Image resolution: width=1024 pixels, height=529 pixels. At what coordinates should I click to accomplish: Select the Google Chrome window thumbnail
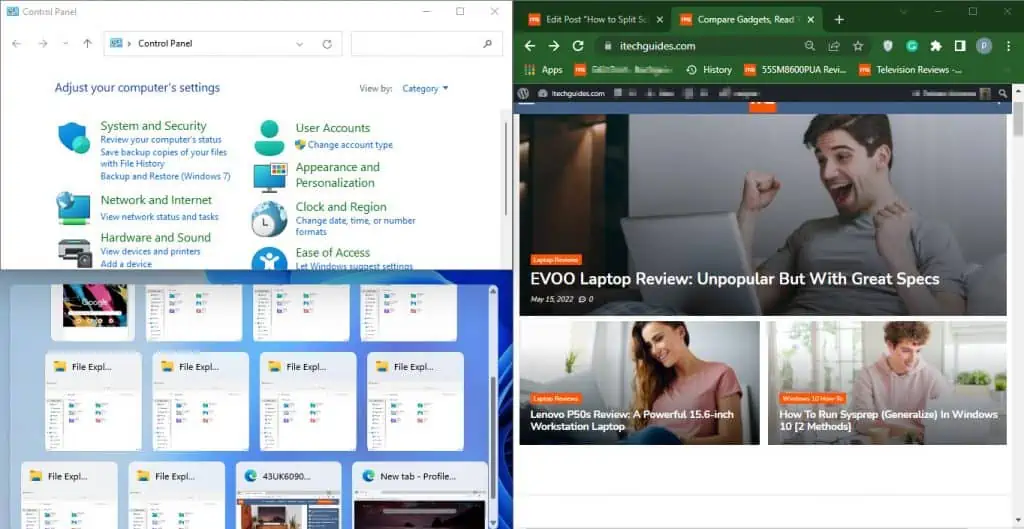click(93, 312)
